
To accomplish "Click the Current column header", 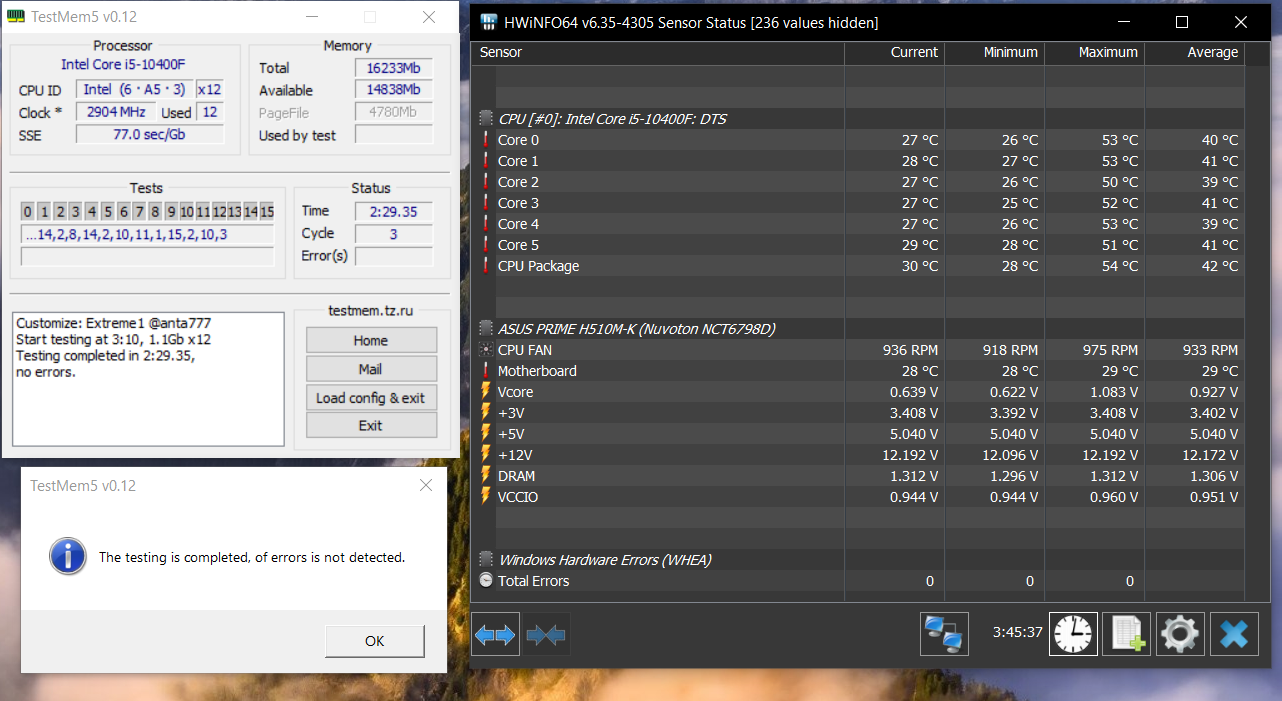I will pyautogui.click(x=895, y=53).
